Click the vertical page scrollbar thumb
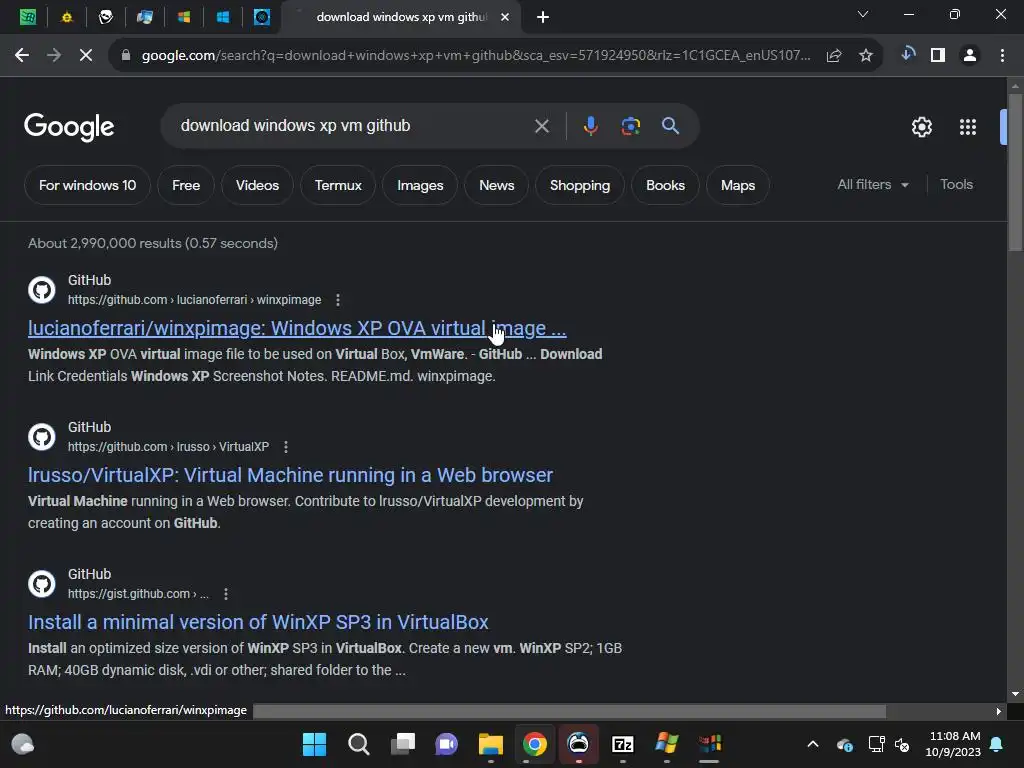Screen dimensions: 1024x768 pos(1015,172)
